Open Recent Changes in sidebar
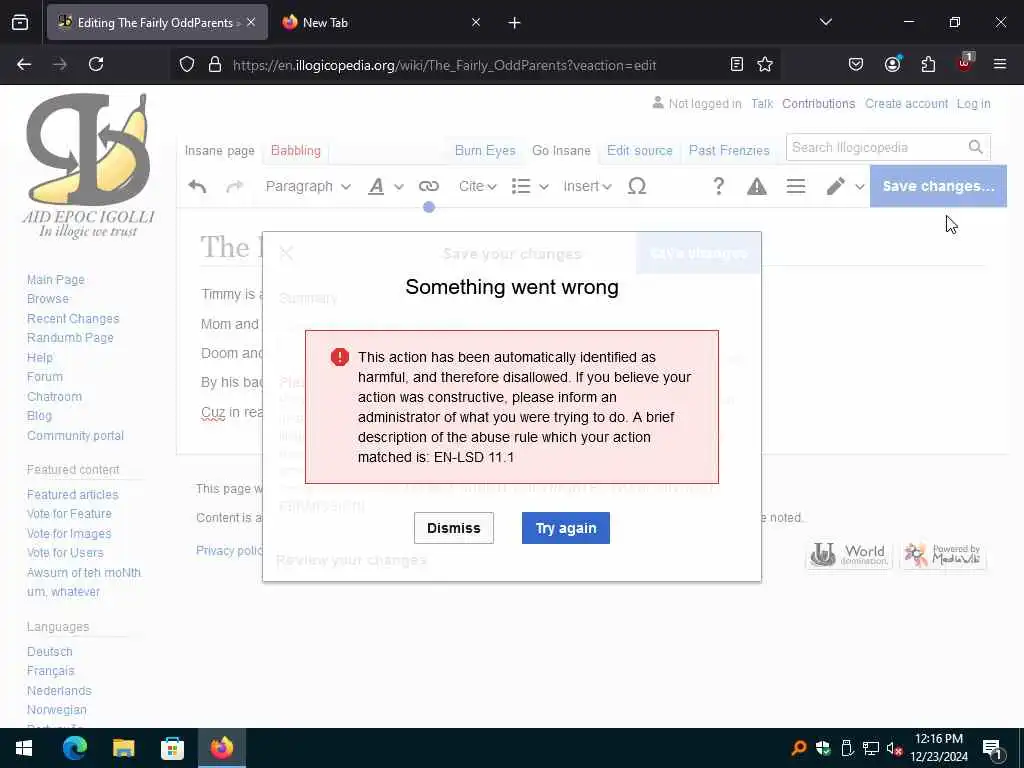This screenshot has width=1024, height=768. (73, 319)
